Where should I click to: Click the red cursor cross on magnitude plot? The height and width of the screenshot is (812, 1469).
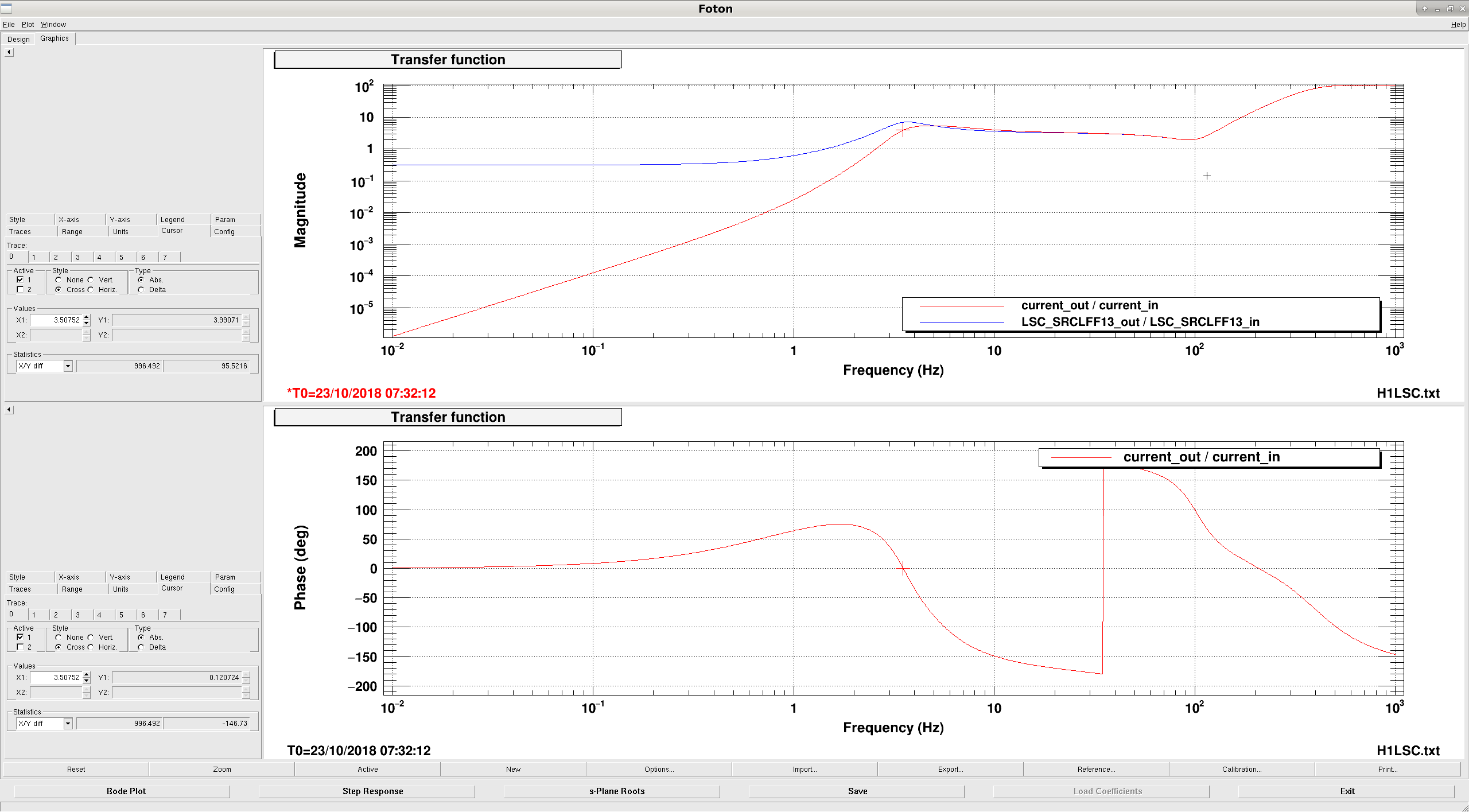pos(903,130)
